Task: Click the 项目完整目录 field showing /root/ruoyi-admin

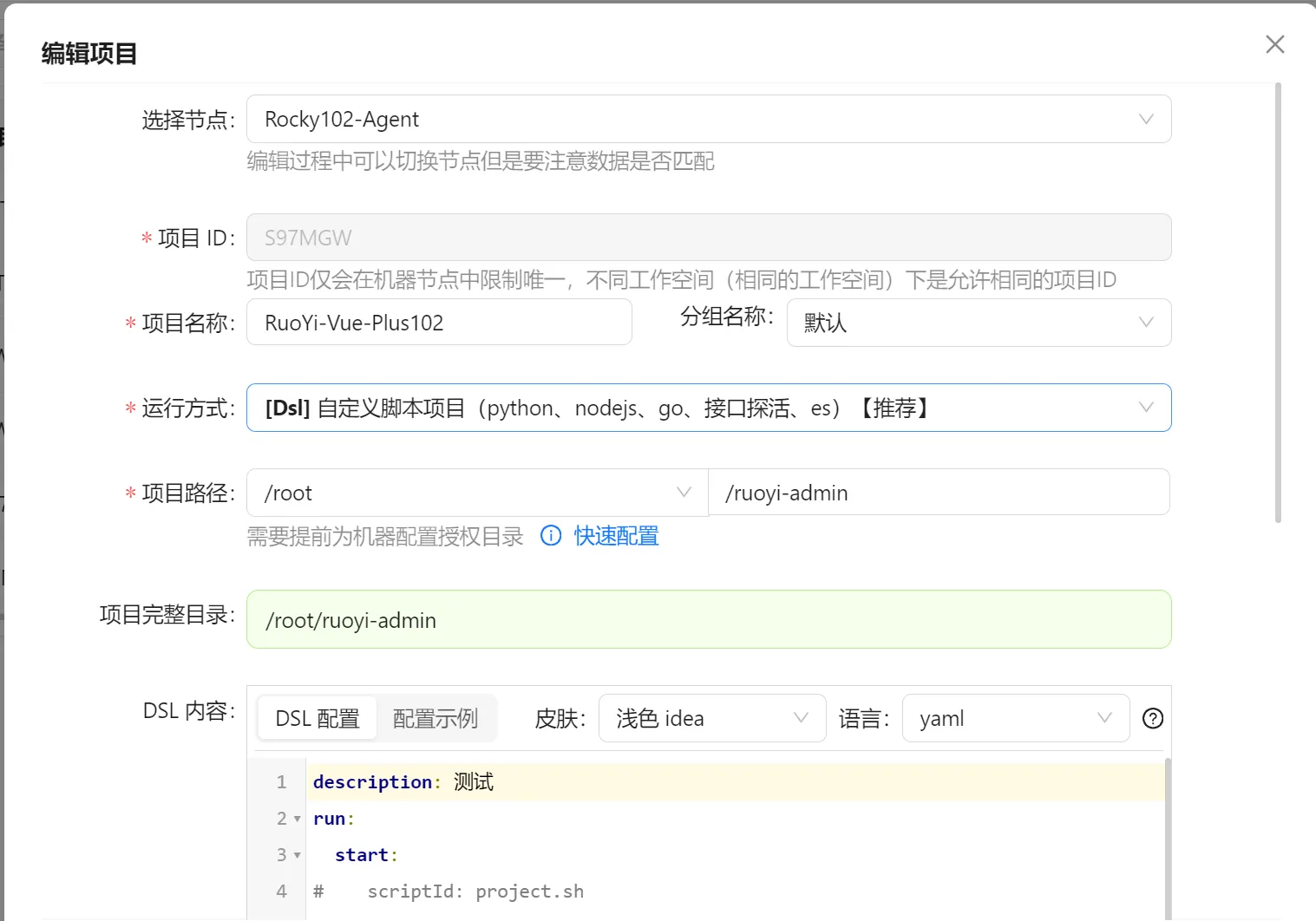Action: click(708, 620)
